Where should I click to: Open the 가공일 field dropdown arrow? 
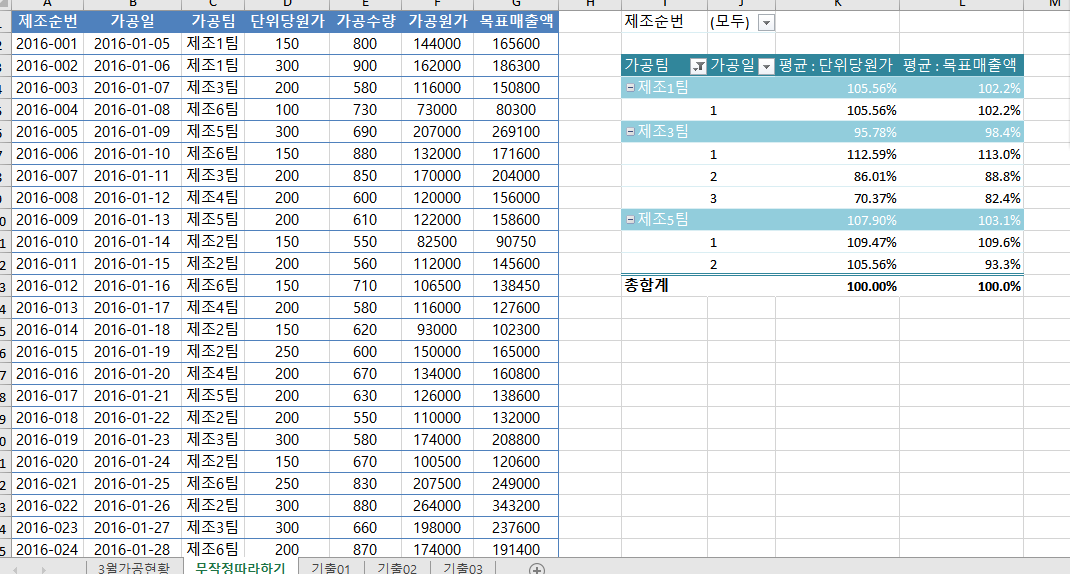click(x=766, y=66)
